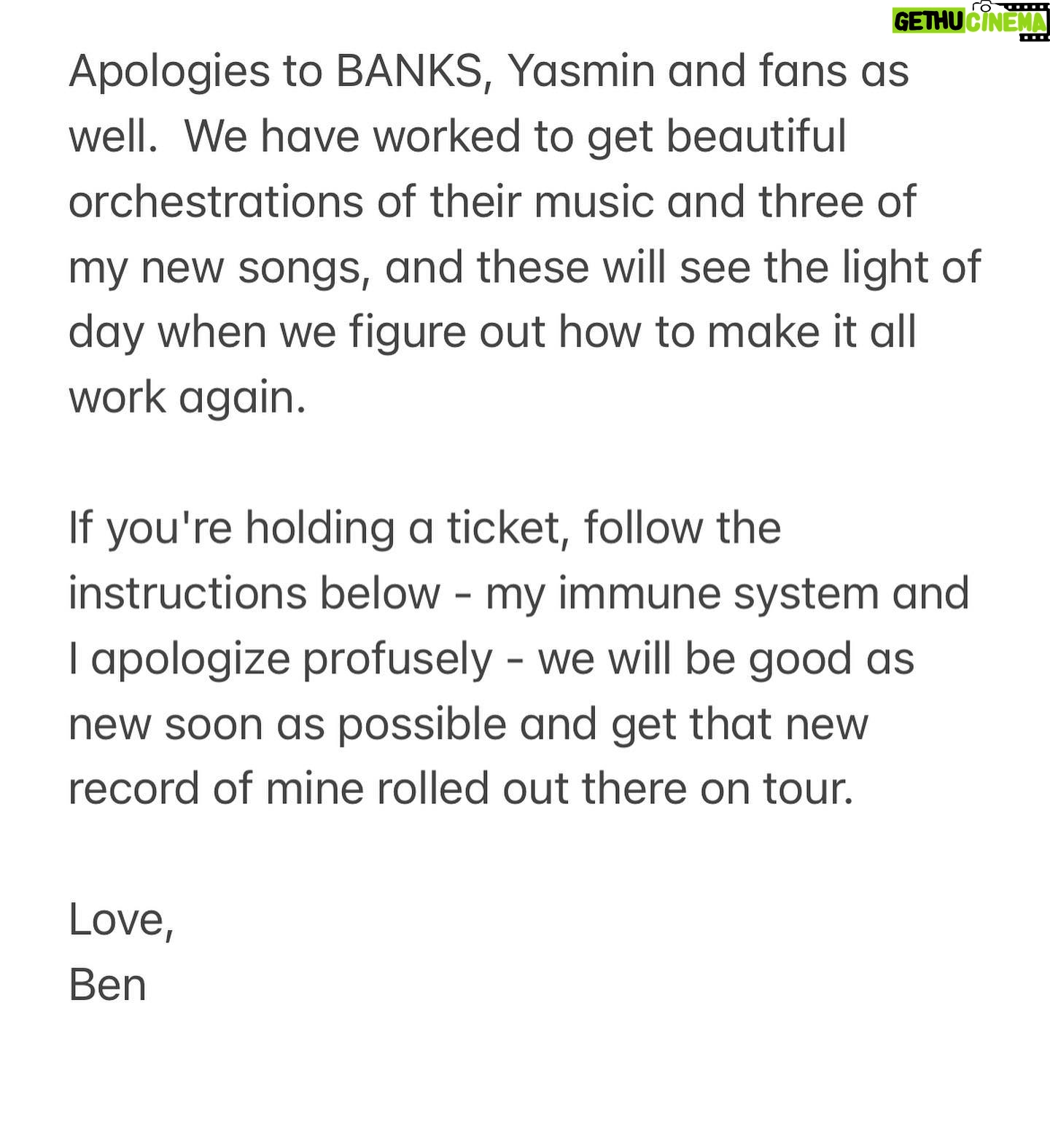The image size is (1050, 1148).
Task: Click the word orchestrations
Action: click(216, 202)
